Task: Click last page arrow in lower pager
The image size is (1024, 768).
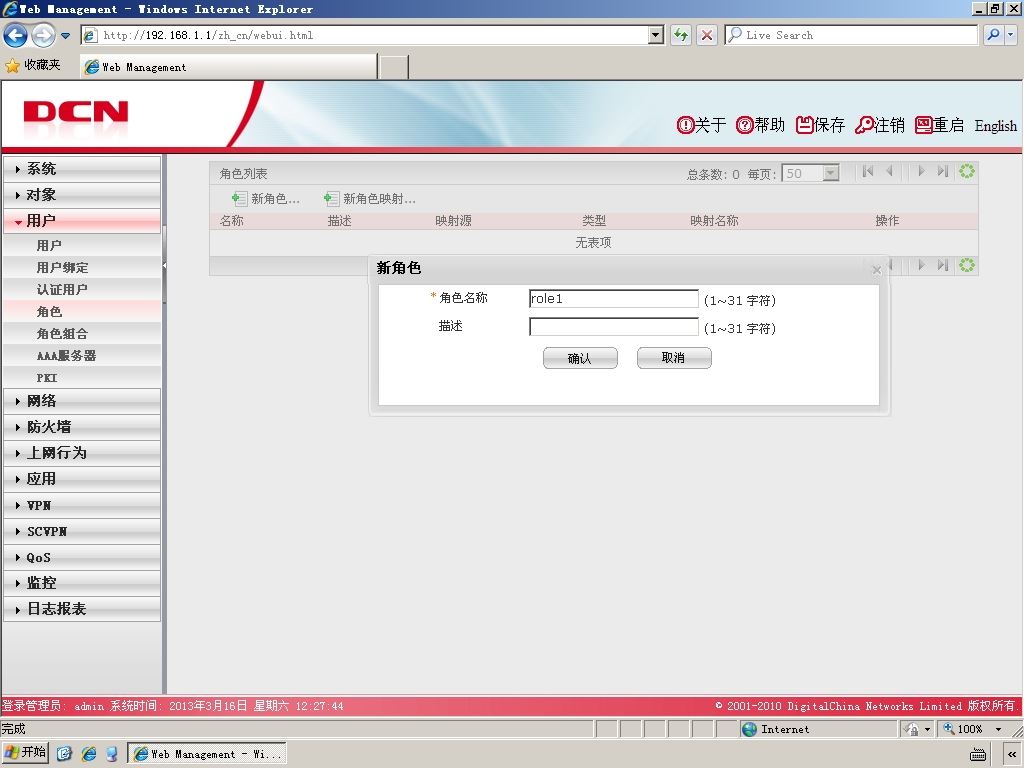Action: pos(942,265)
